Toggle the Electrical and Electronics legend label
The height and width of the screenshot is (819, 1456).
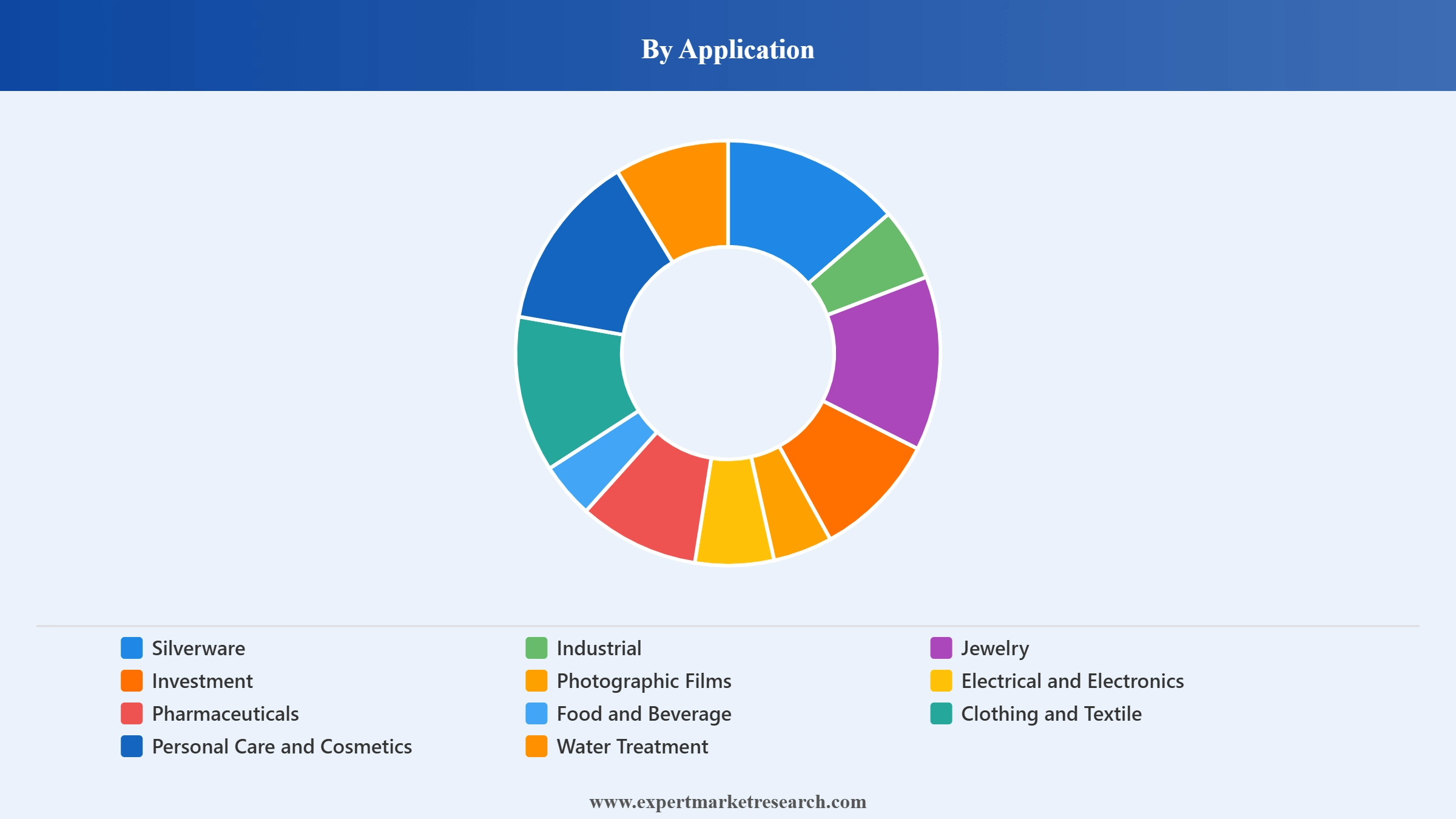[x=1073, y=681]
